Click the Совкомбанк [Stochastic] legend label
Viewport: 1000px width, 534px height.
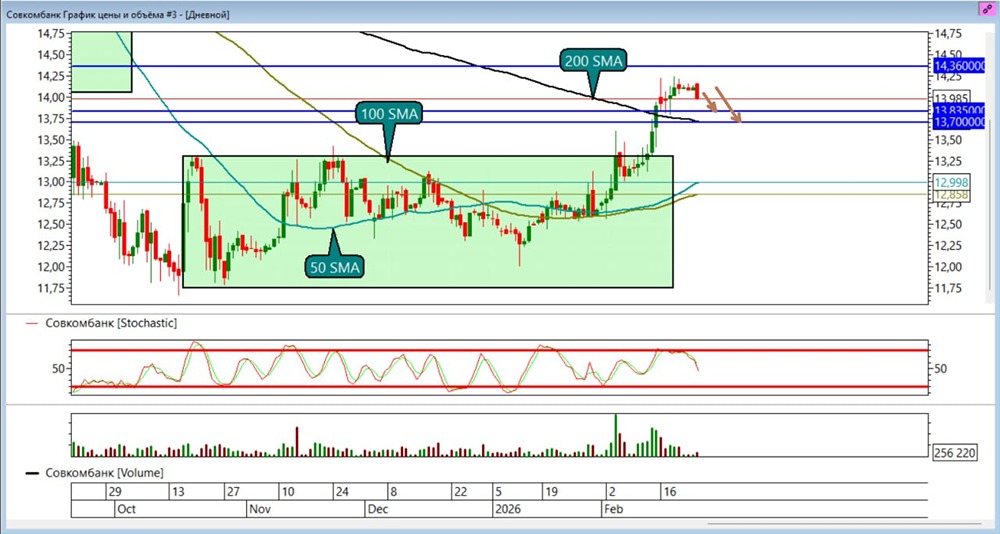pos(110,323)
